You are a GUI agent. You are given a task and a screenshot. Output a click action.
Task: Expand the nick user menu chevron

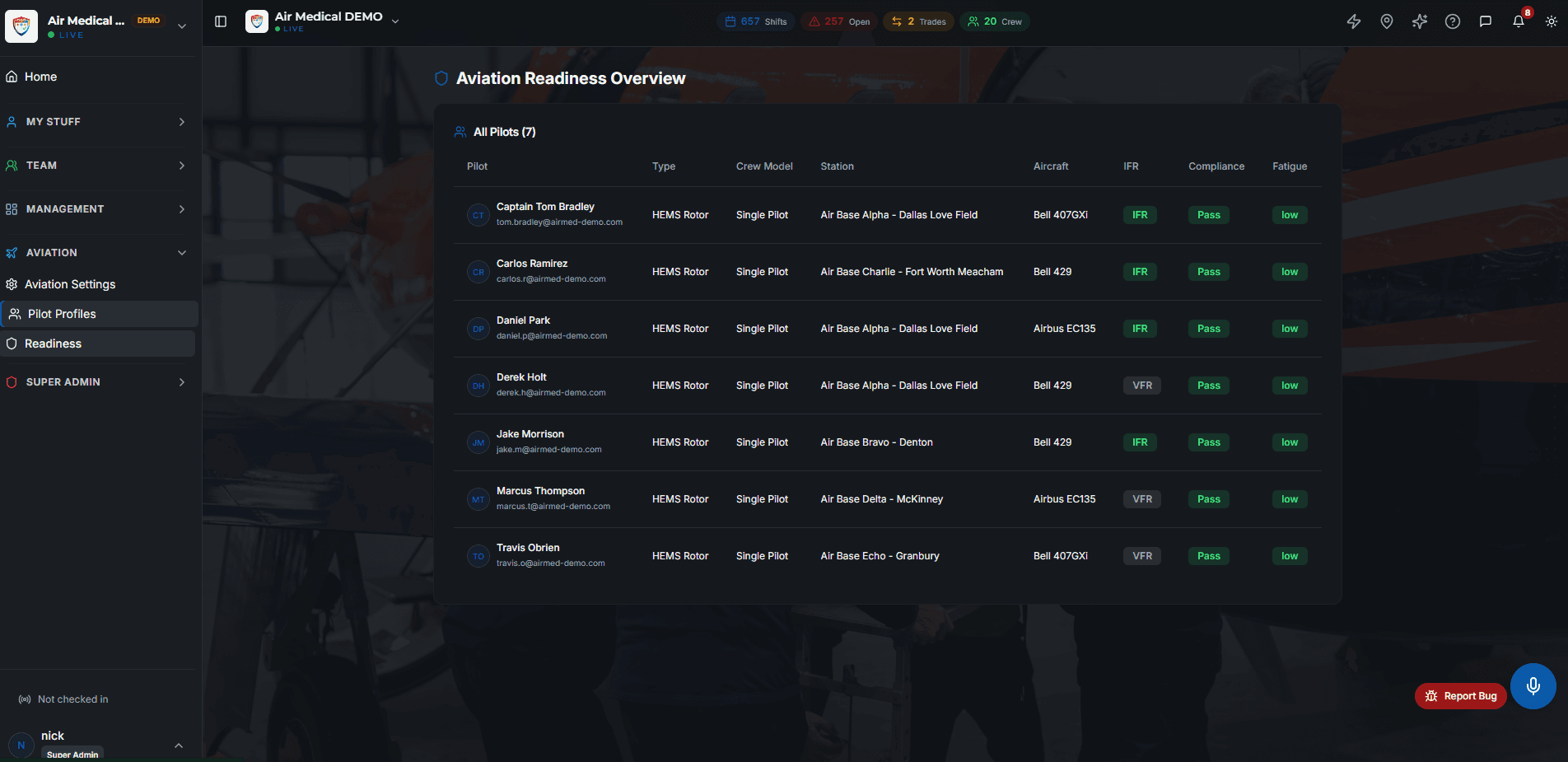coord(179,746)
